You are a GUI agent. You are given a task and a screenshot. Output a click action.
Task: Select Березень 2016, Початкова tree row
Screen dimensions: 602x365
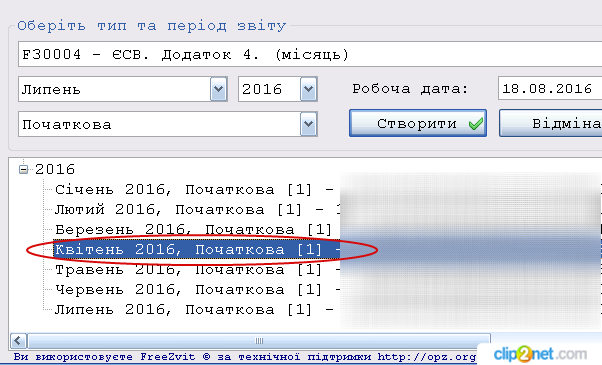(x=193, y=230)
